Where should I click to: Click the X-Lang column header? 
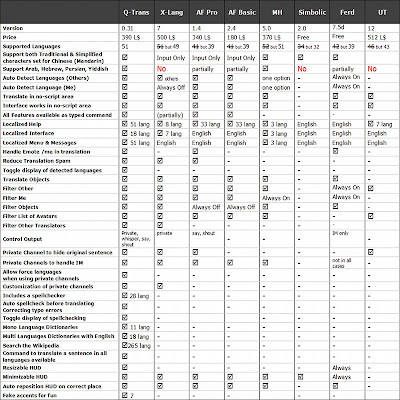click(x=172, y=13)
